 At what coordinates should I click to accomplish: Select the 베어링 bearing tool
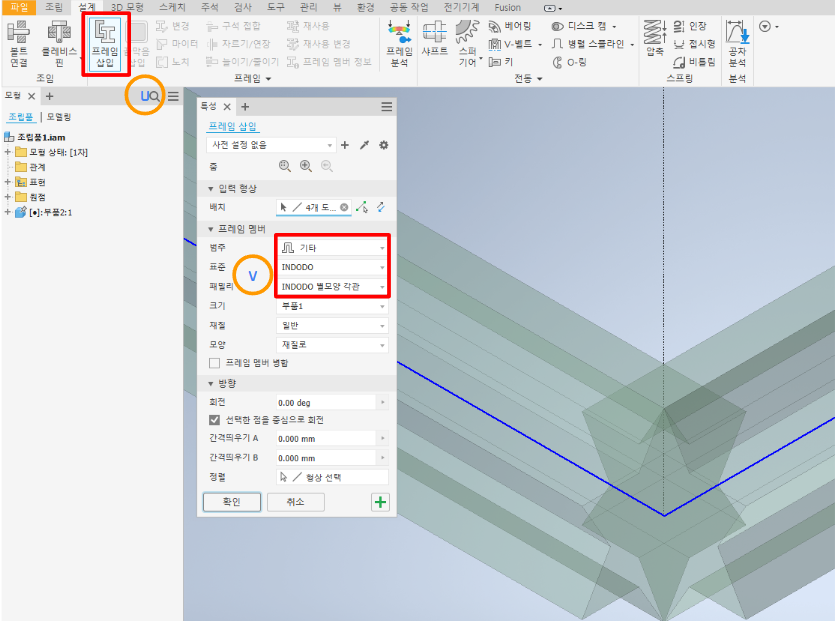510,26
